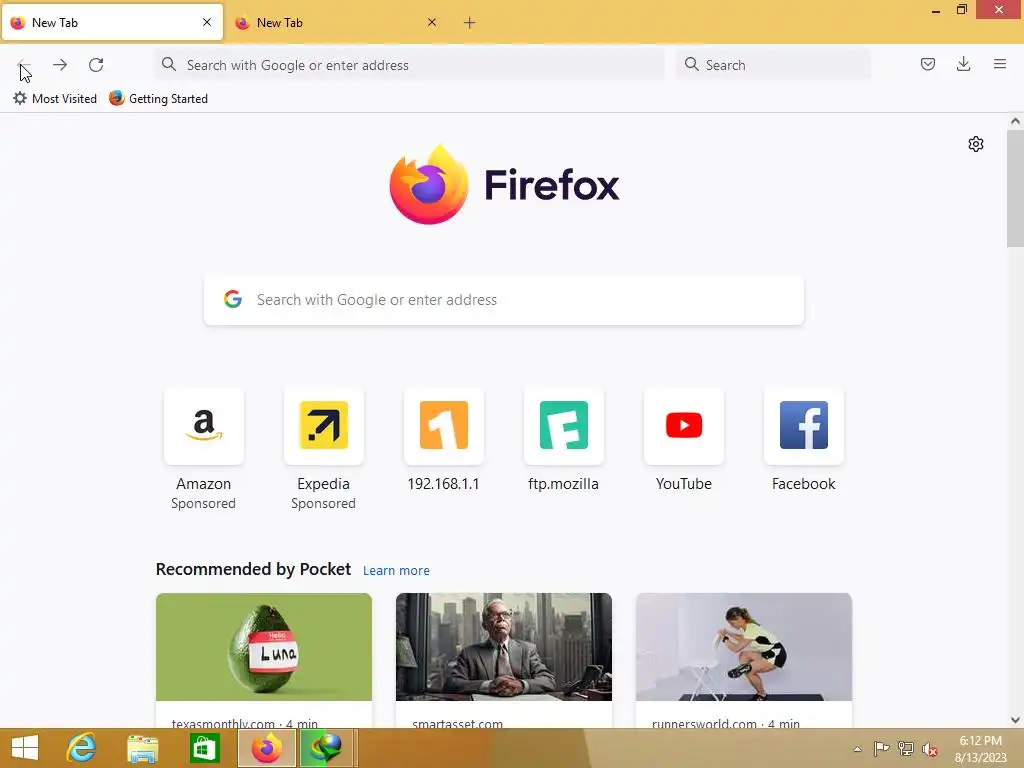The image size is (1024, 768).
Task: Click the page's vertical scrollbar thumb
Action: [1015, 189]
